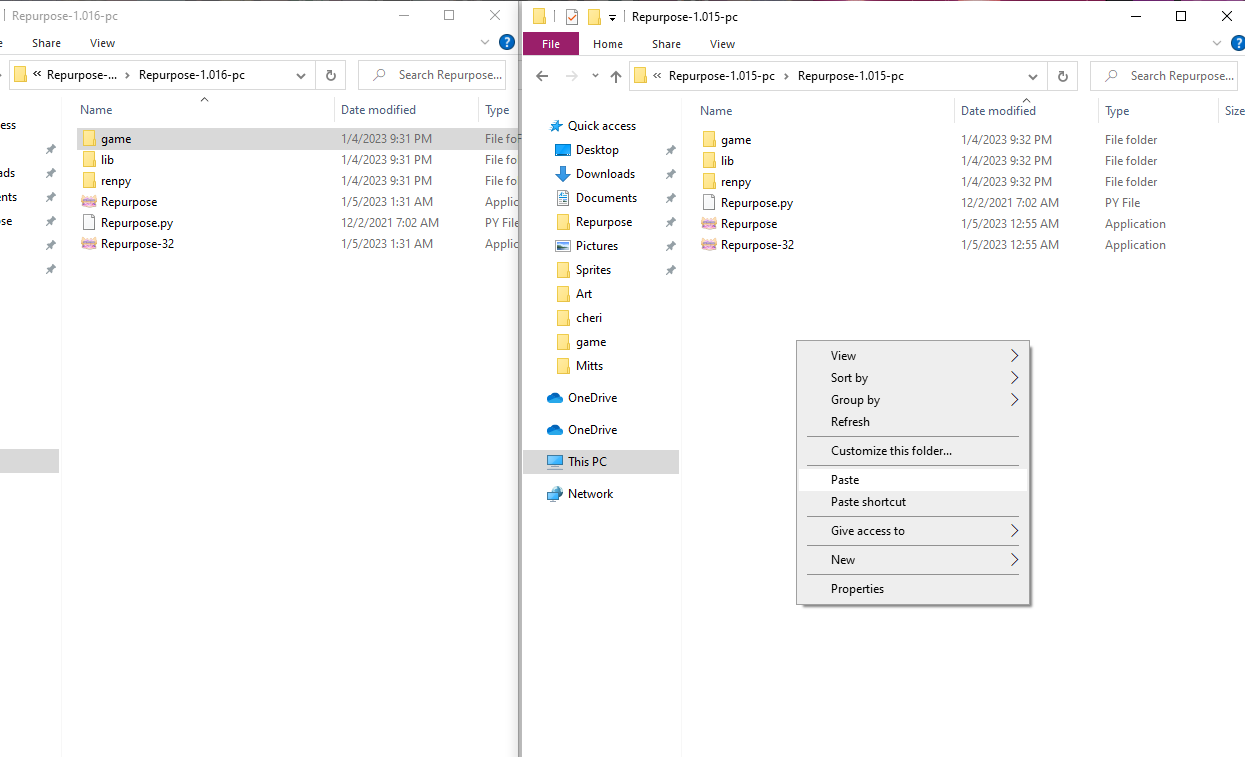Sort by Name column in the 1.016-pc window
Viewport: 1245px width, 757px height.
96,110
